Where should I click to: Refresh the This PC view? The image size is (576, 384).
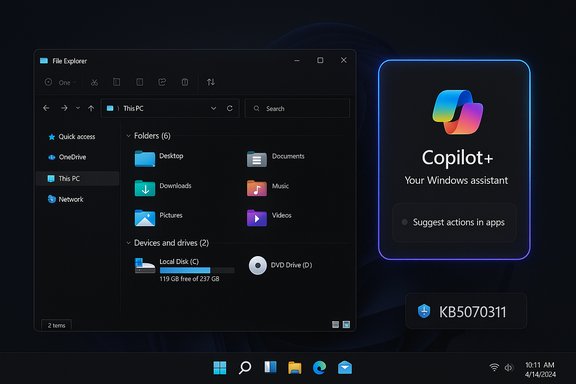tap(230, 108)
